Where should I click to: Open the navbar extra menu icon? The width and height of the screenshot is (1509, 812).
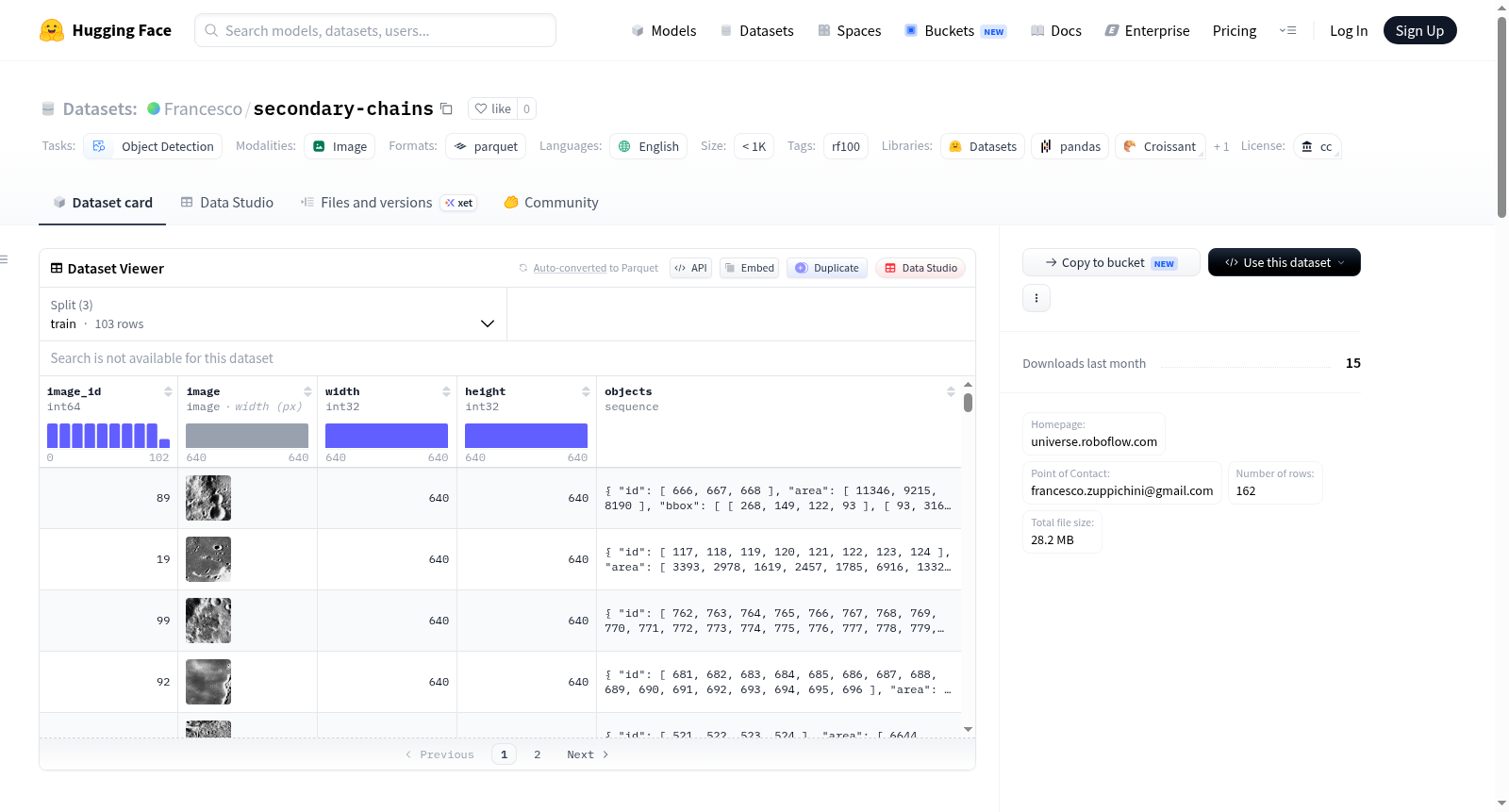click(x=1287, y=30)
